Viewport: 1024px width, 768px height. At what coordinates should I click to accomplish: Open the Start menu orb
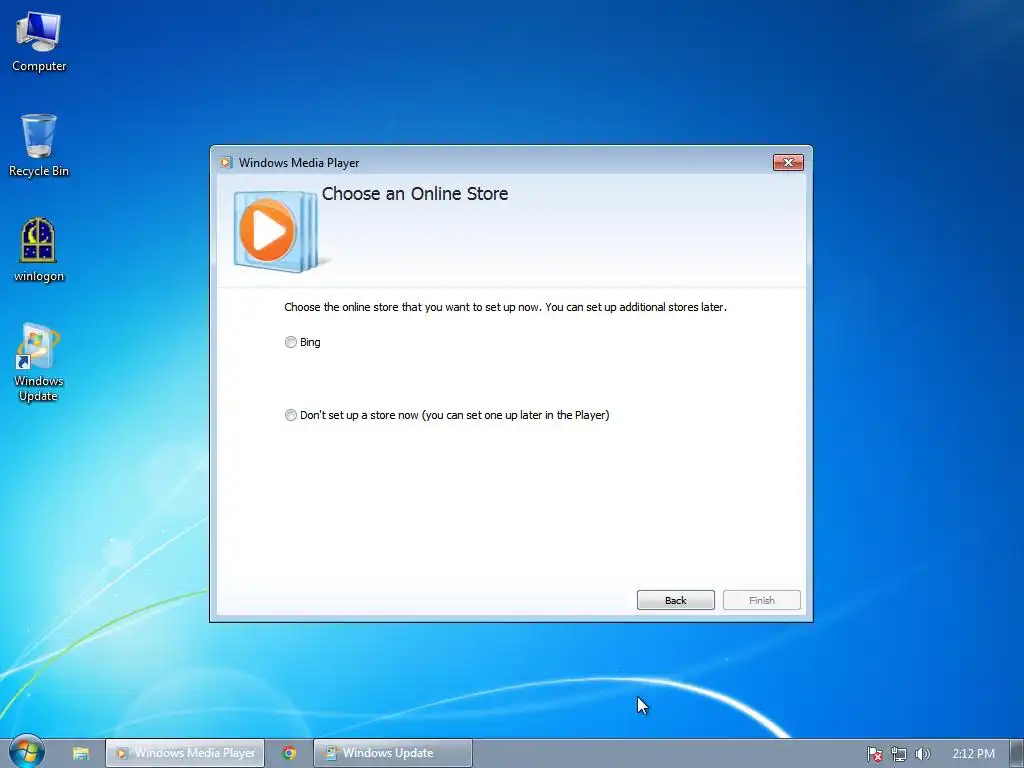coord(27,752)
